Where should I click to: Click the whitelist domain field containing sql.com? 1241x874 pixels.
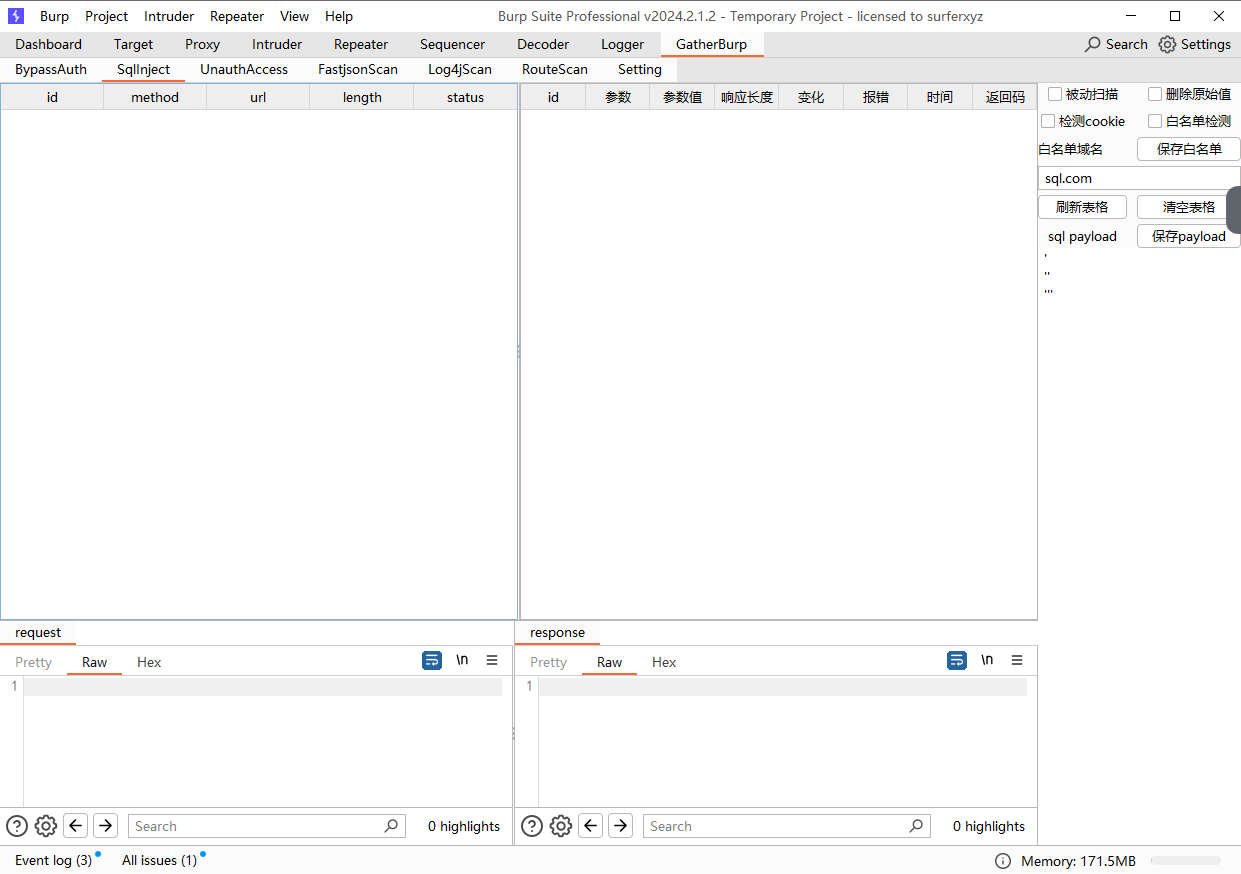pyautogui.click(x=1139, y=178)
